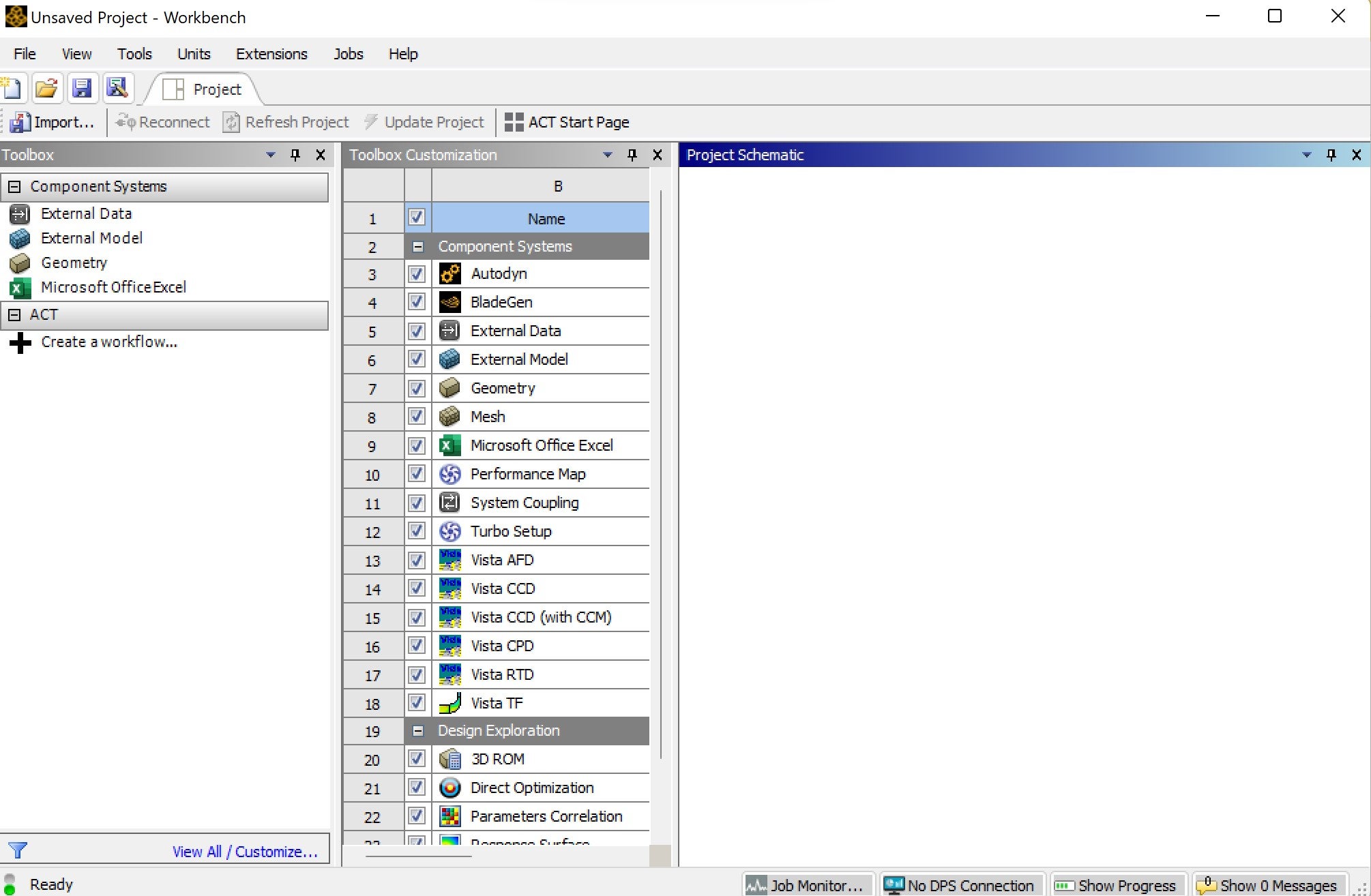Uncheck the Autodyn checkbox
The height and width of the screenshot is (896, 1371).
pyautogui.click(x=417, y=274)
